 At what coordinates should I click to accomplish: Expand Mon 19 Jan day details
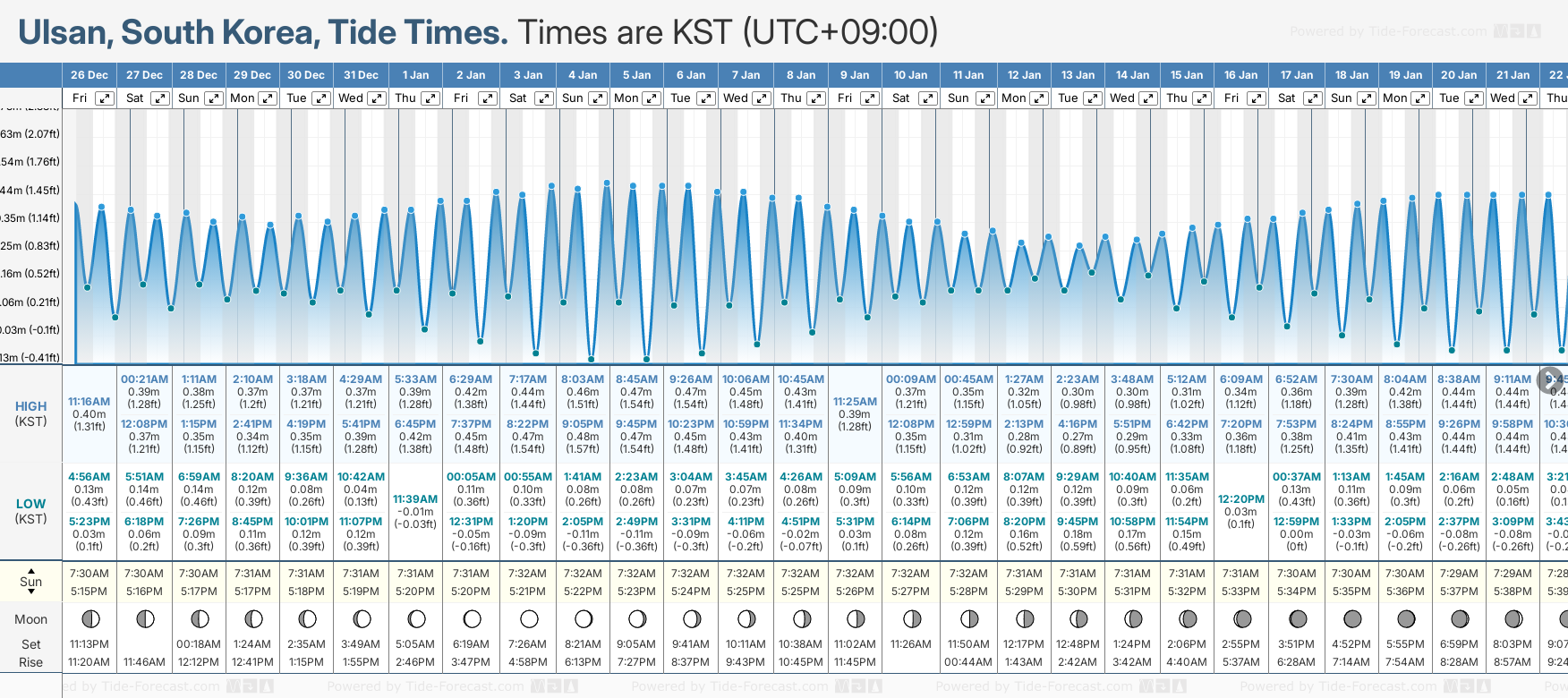[1420, 98]
